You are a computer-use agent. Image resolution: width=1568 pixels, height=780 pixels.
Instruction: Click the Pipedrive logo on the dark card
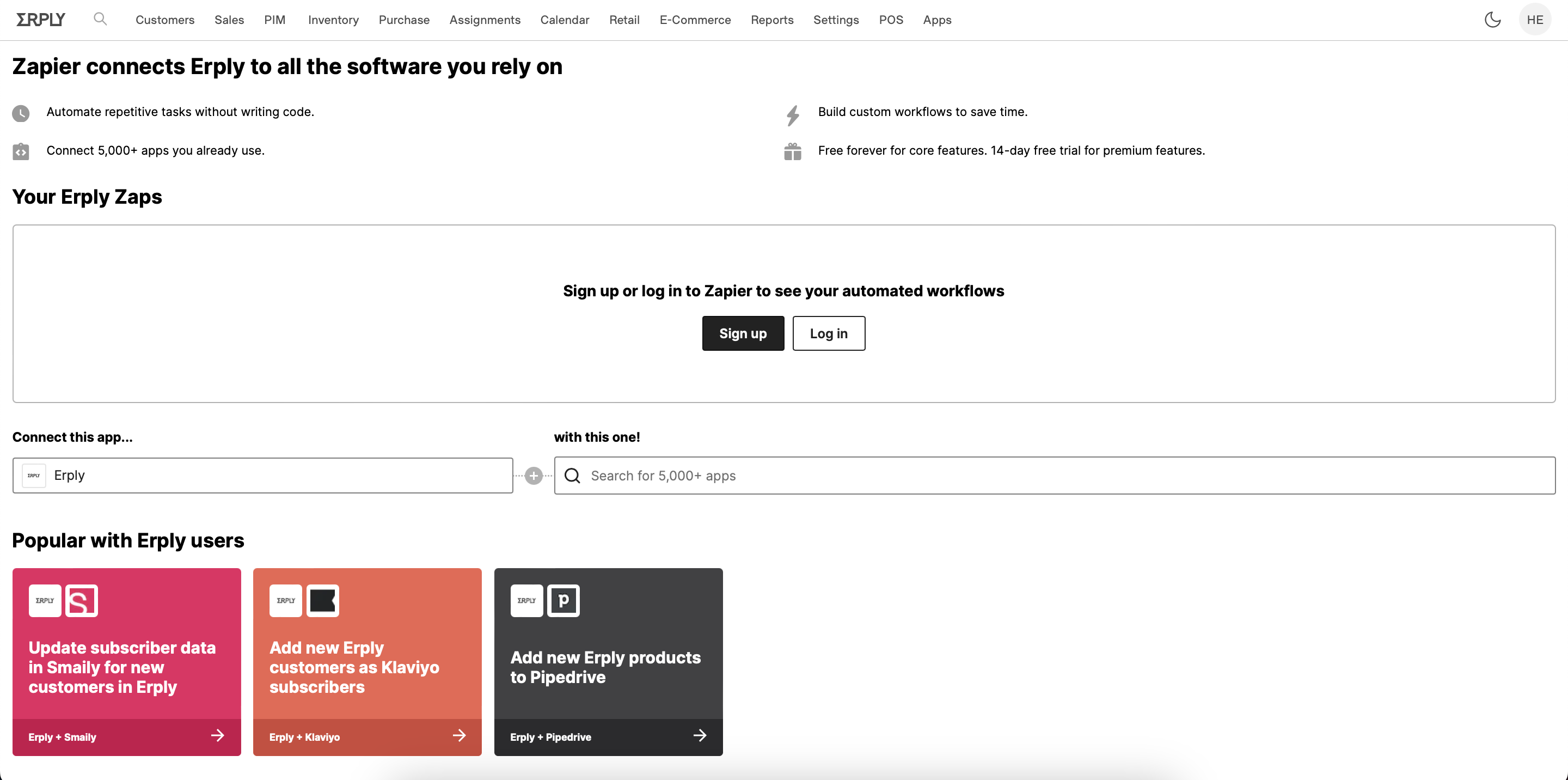click(563, 601)
